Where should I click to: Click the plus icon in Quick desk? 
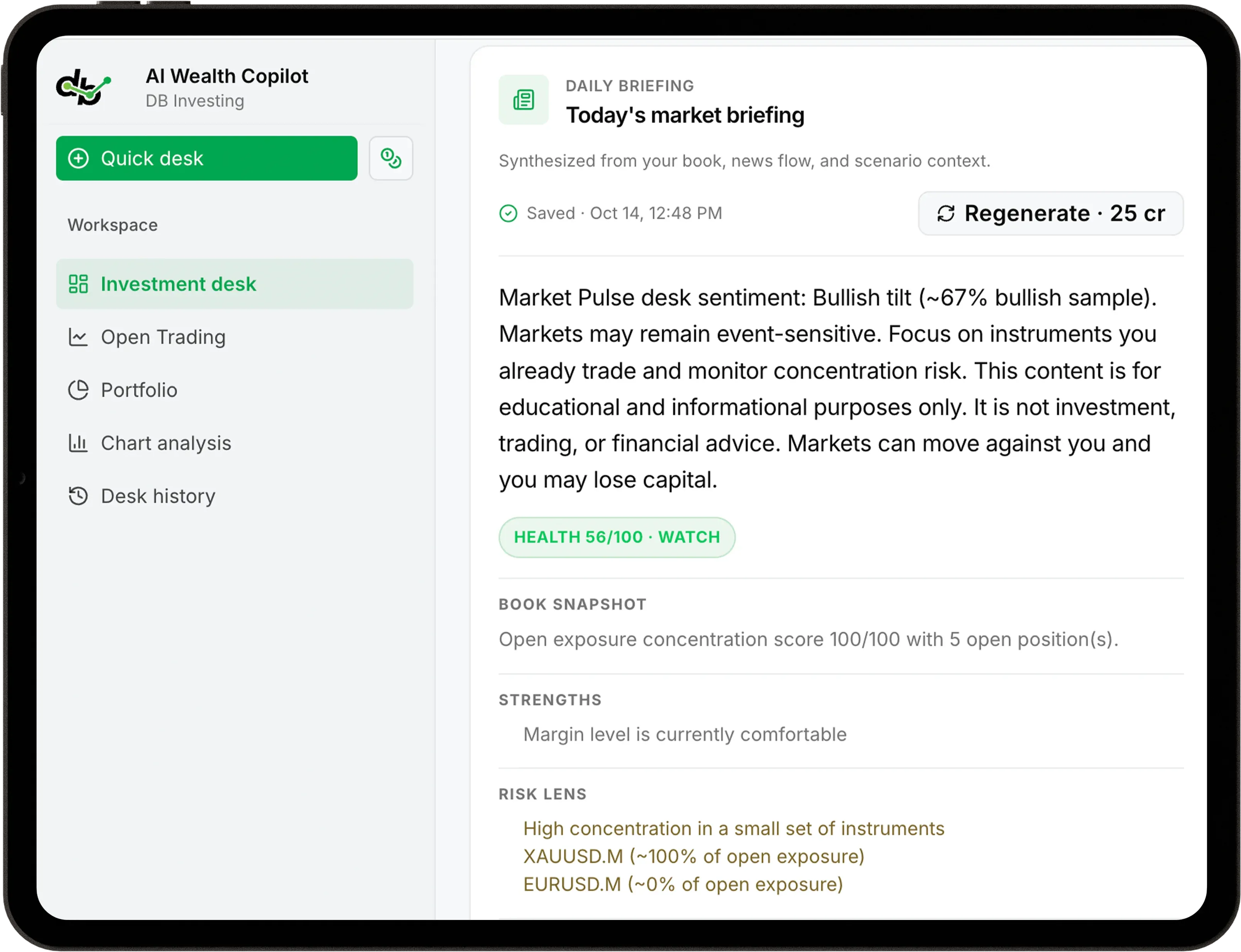(78, 158)
